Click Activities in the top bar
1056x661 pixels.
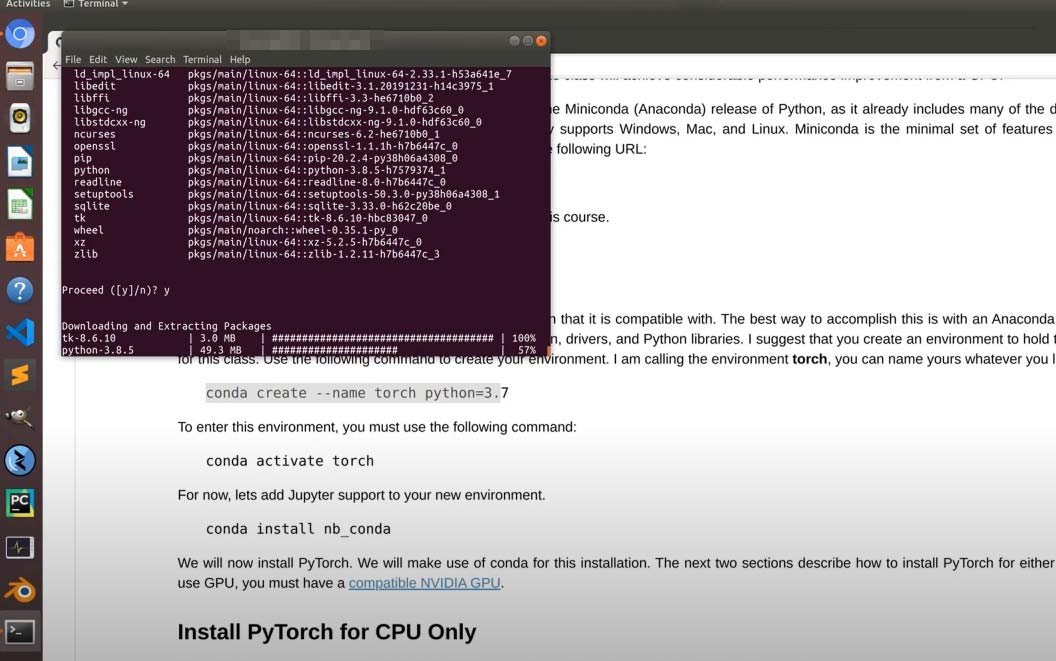click(28, 4)
